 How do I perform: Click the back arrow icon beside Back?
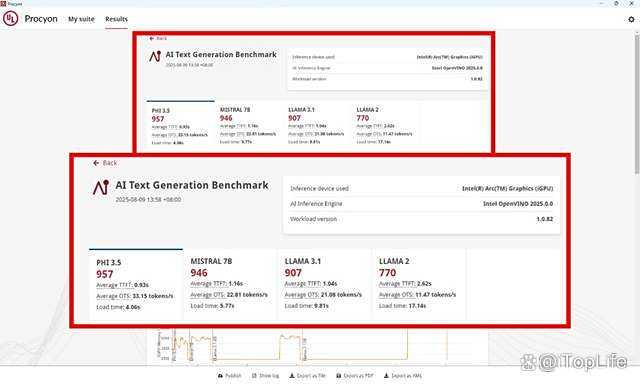(96, 163)
